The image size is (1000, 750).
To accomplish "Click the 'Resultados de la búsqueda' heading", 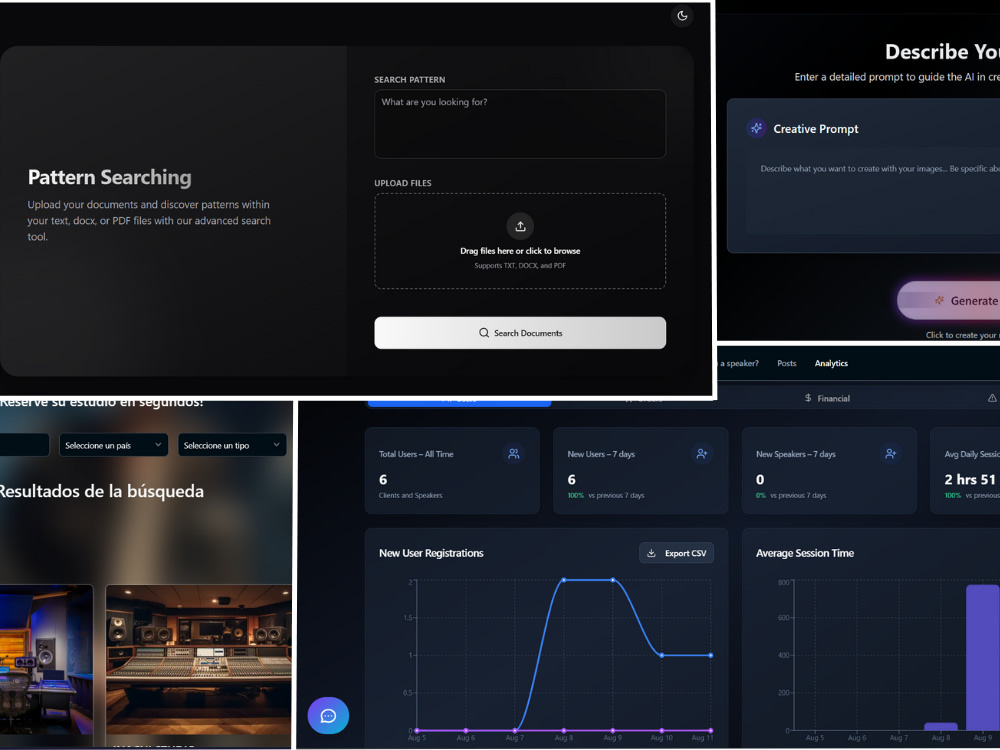I will (x=101, y=491).
